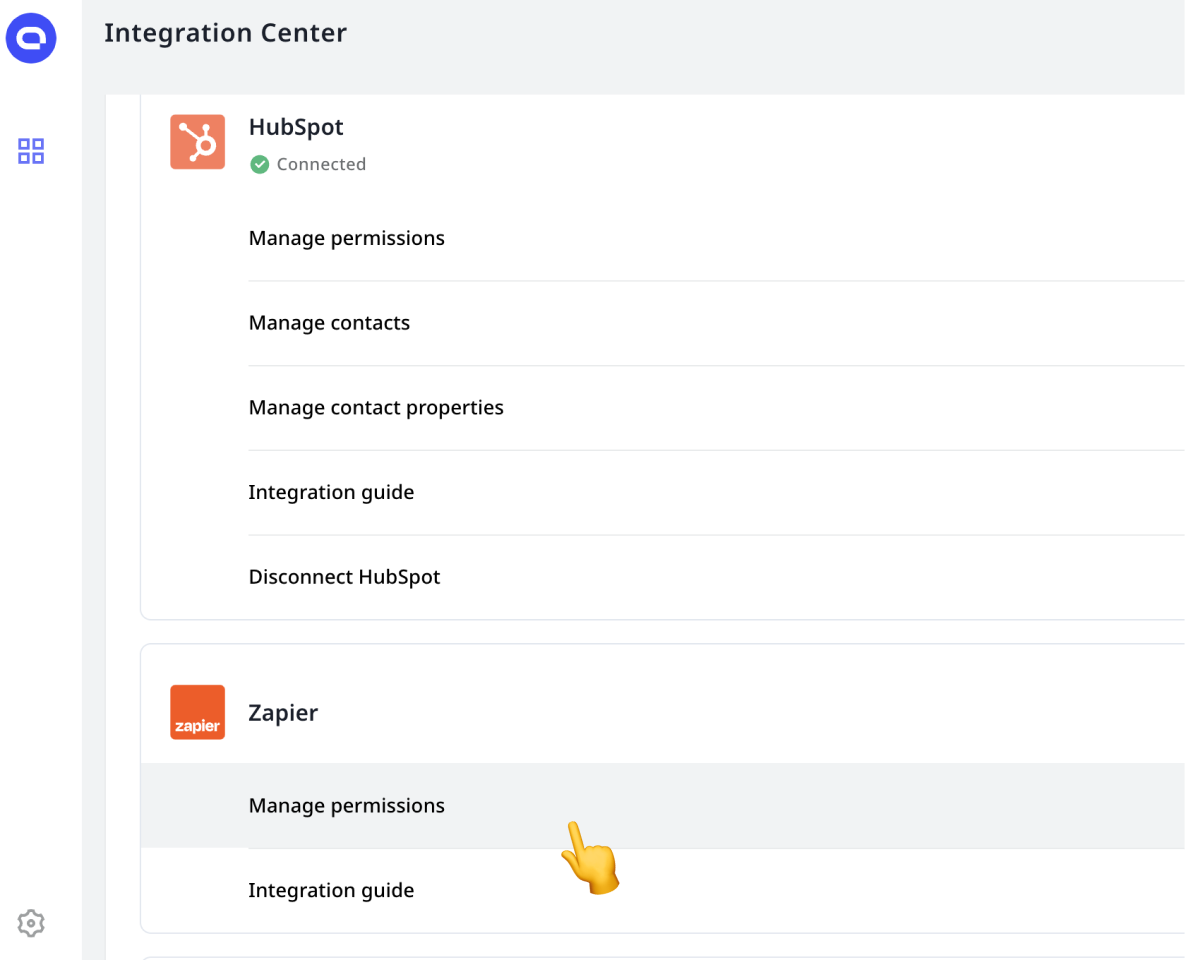Open HubSpot Manage permissions
Screen dimensions: 1185x960
[716, 238]
